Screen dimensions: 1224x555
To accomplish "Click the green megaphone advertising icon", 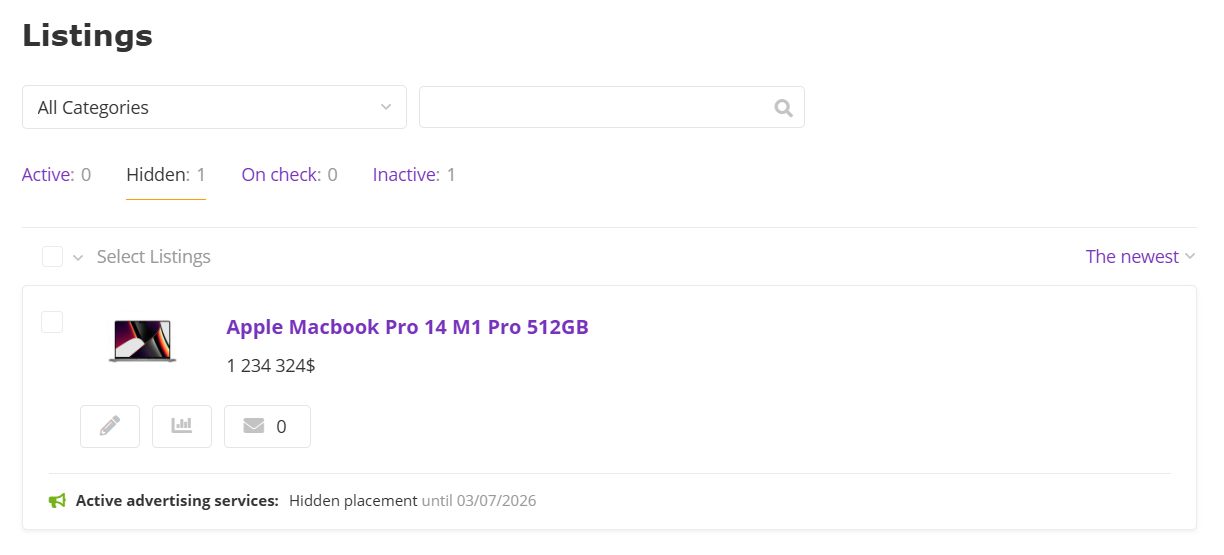I will tap(57, 500).
